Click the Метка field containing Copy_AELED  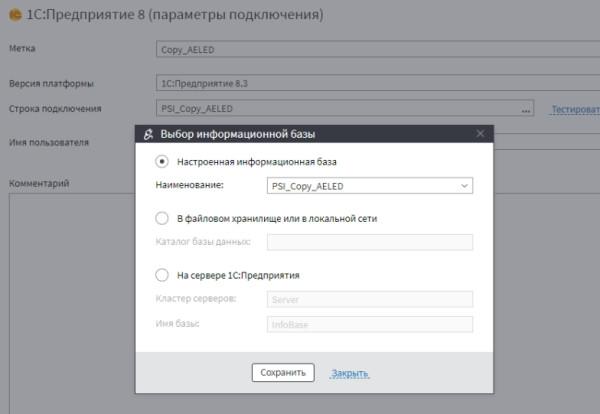point(378,49)
